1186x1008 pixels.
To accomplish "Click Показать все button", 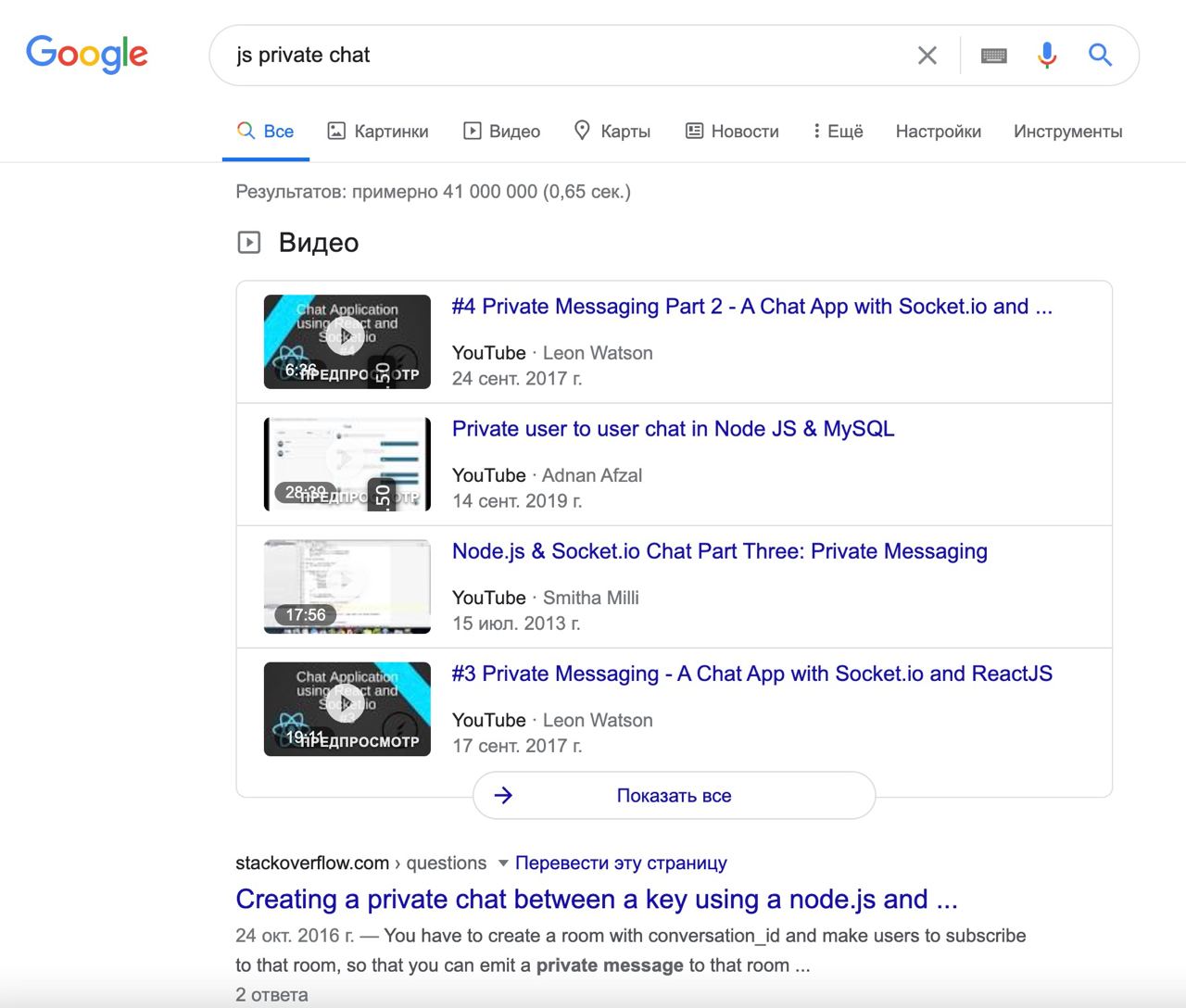I will click(x=674, y=796).
